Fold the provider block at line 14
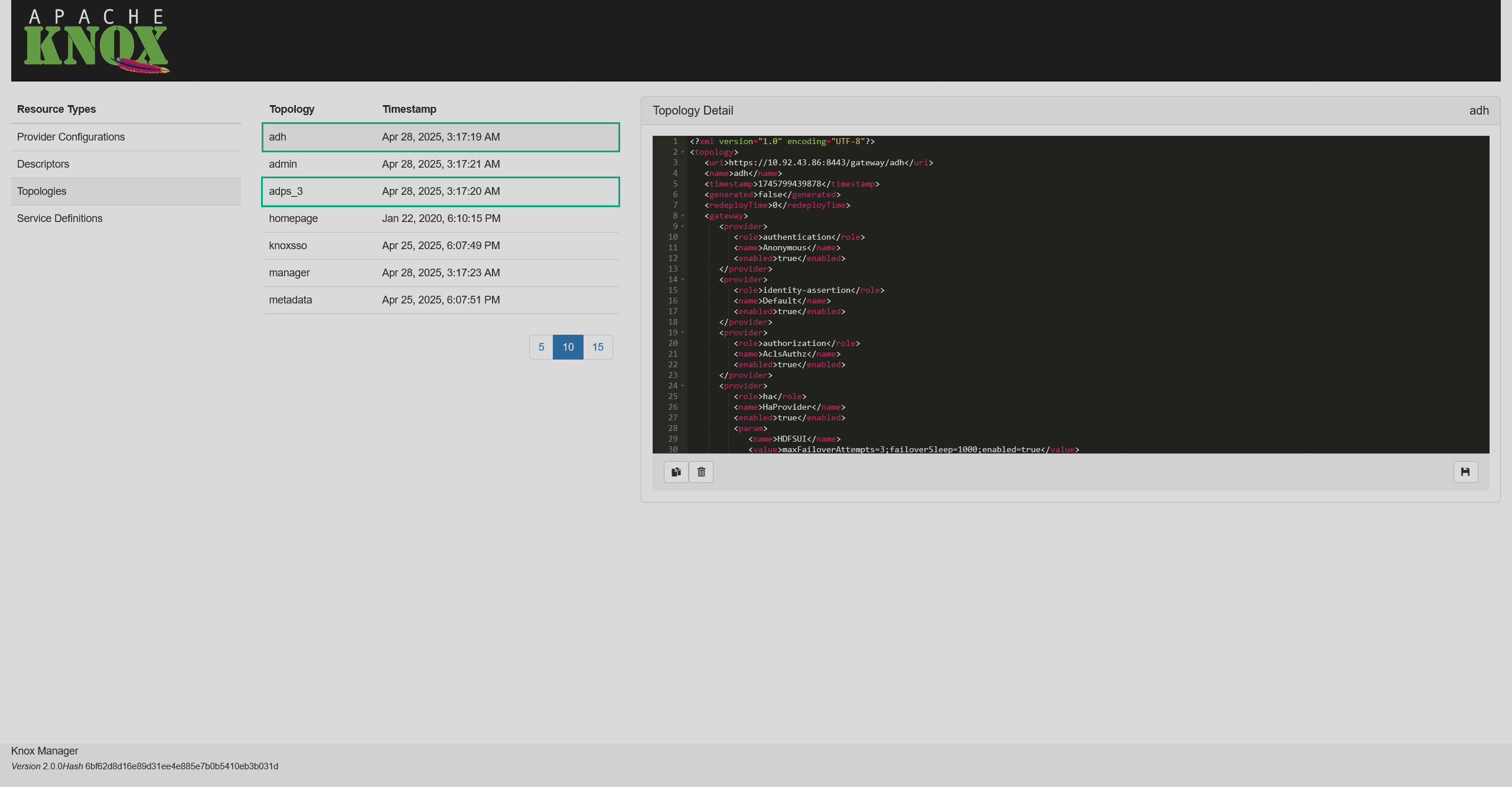 pos(683,280)
